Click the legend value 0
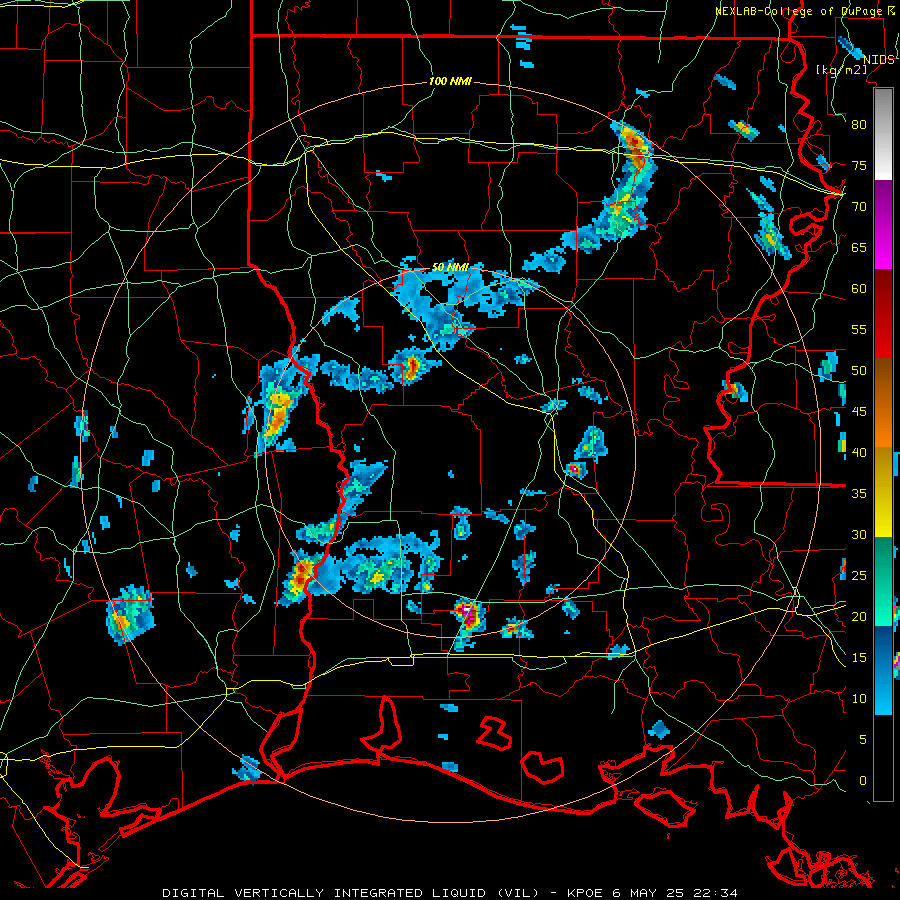This screenshot has width=900, height=900. (863, 781)
